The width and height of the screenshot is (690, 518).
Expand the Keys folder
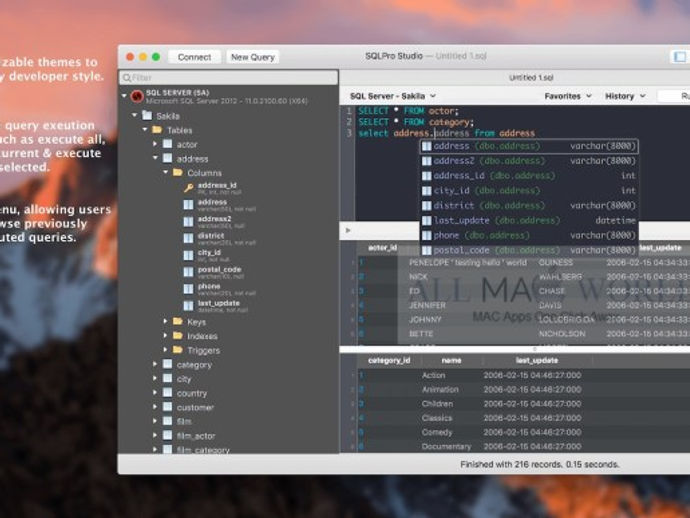click(x=165, y=321)
